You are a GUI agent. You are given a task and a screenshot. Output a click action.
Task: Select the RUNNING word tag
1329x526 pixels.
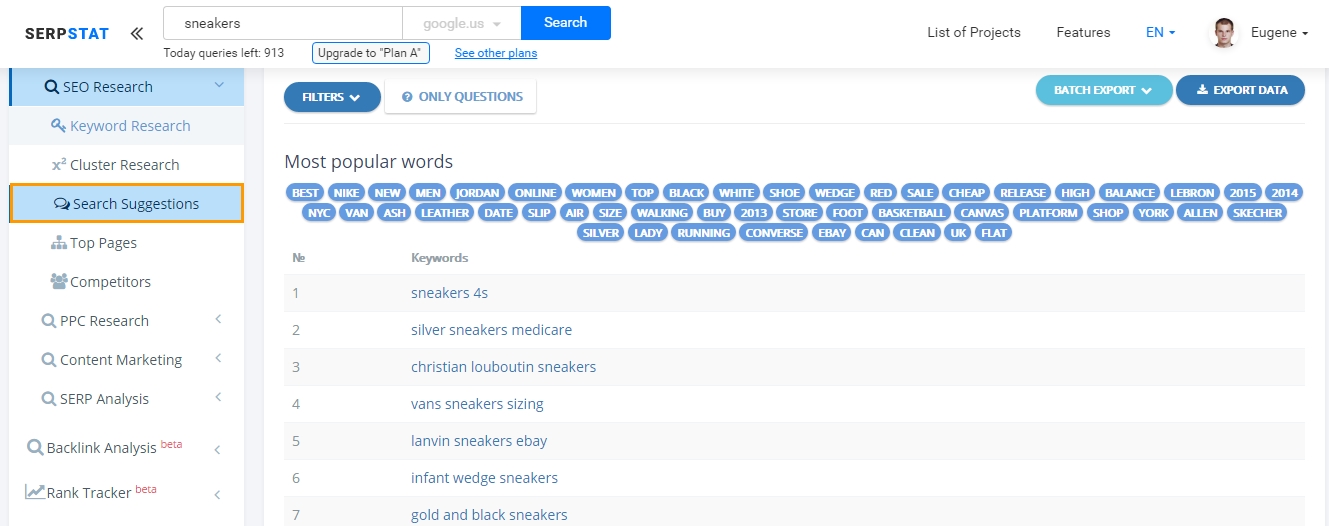click(704, 233)
